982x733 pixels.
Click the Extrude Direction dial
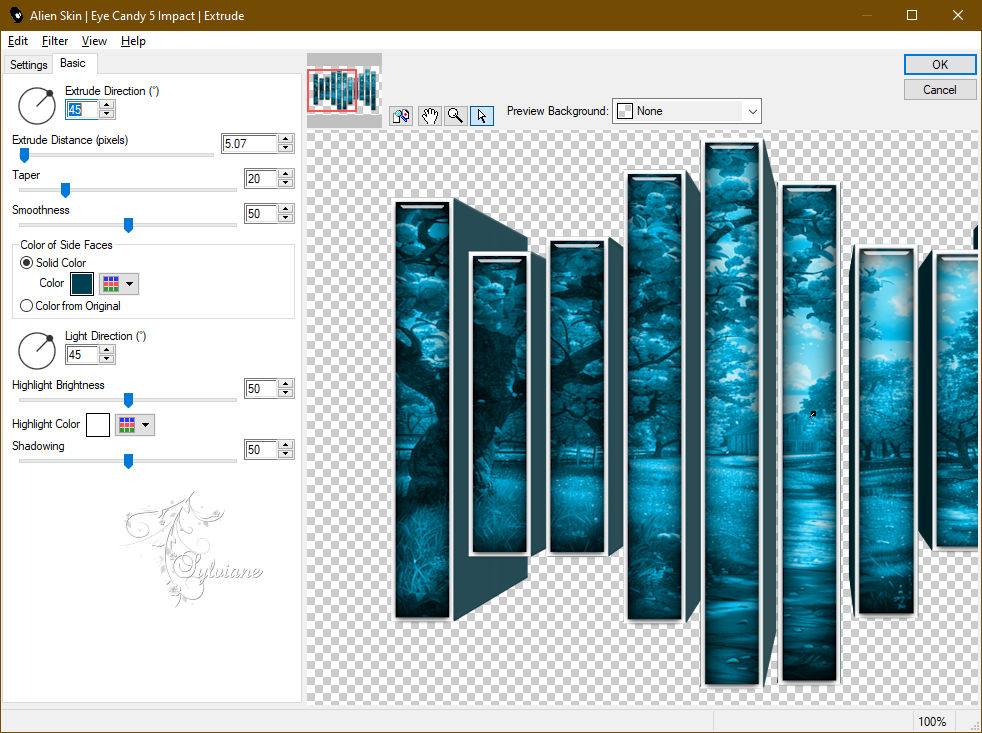pyautogui.click(x=36, y=106)
